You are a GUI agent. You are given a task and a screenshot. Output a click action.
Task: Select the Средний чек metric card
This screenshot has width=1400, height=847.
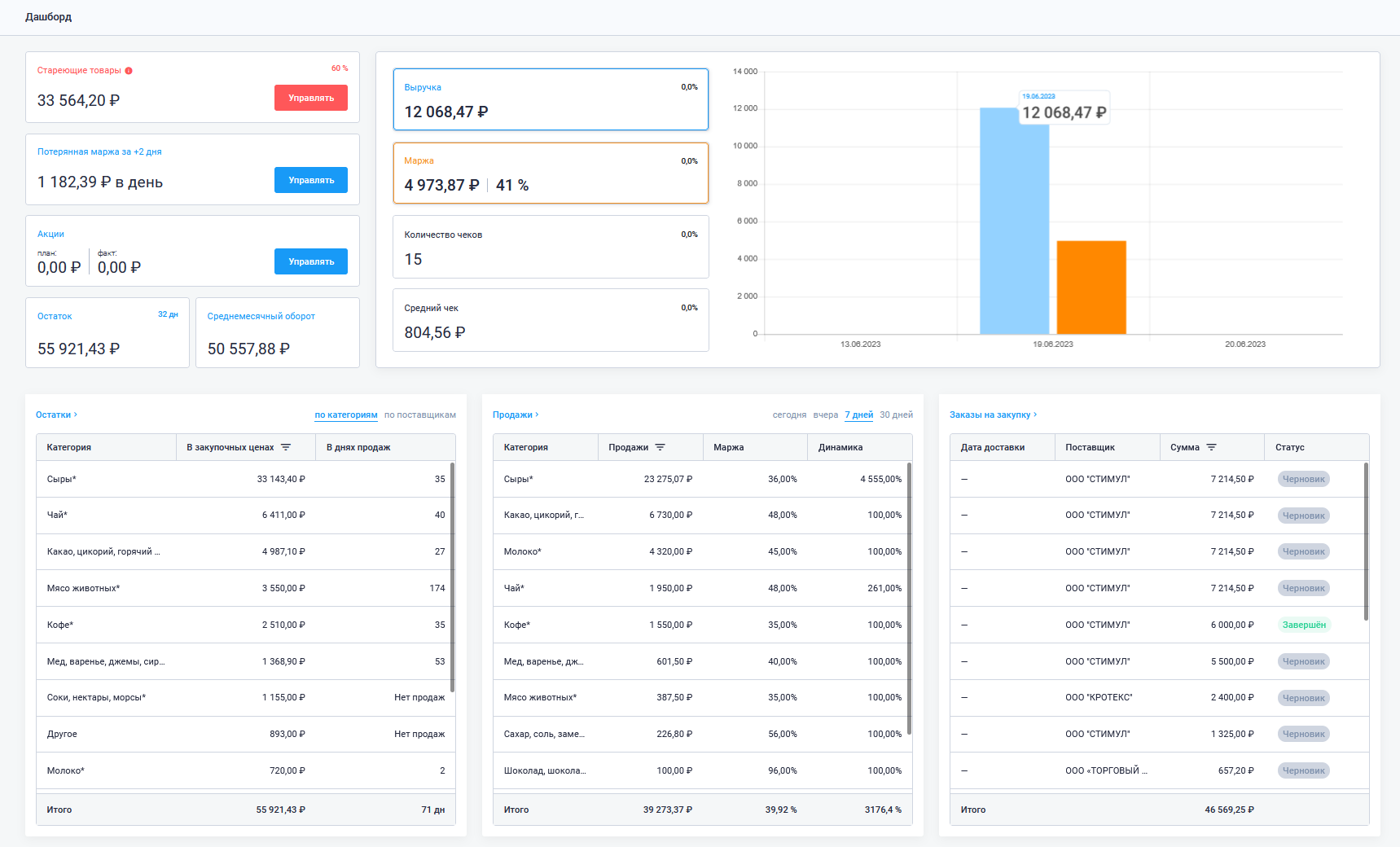point(551,320)
